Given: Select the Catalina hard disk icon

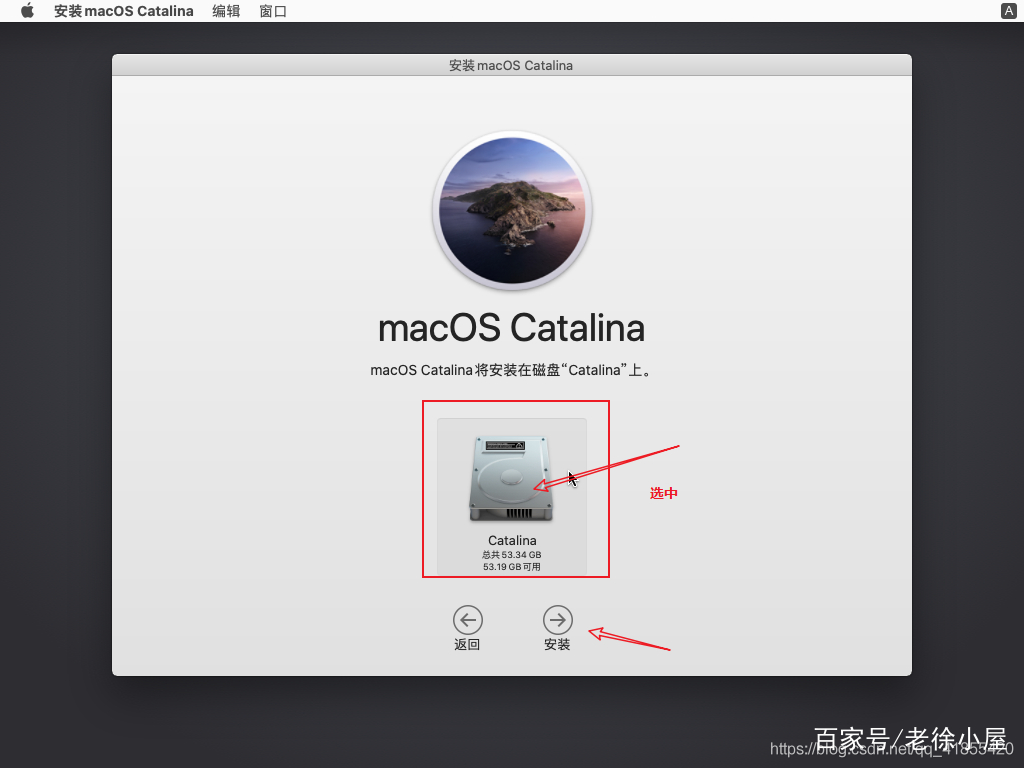Looking at the screenshot, I should (511, 478).
